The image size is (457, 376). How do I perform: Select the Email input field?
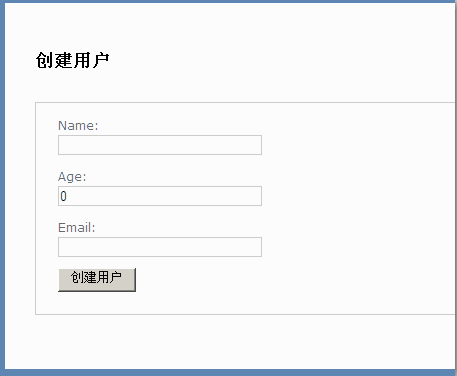coord(160,247)
